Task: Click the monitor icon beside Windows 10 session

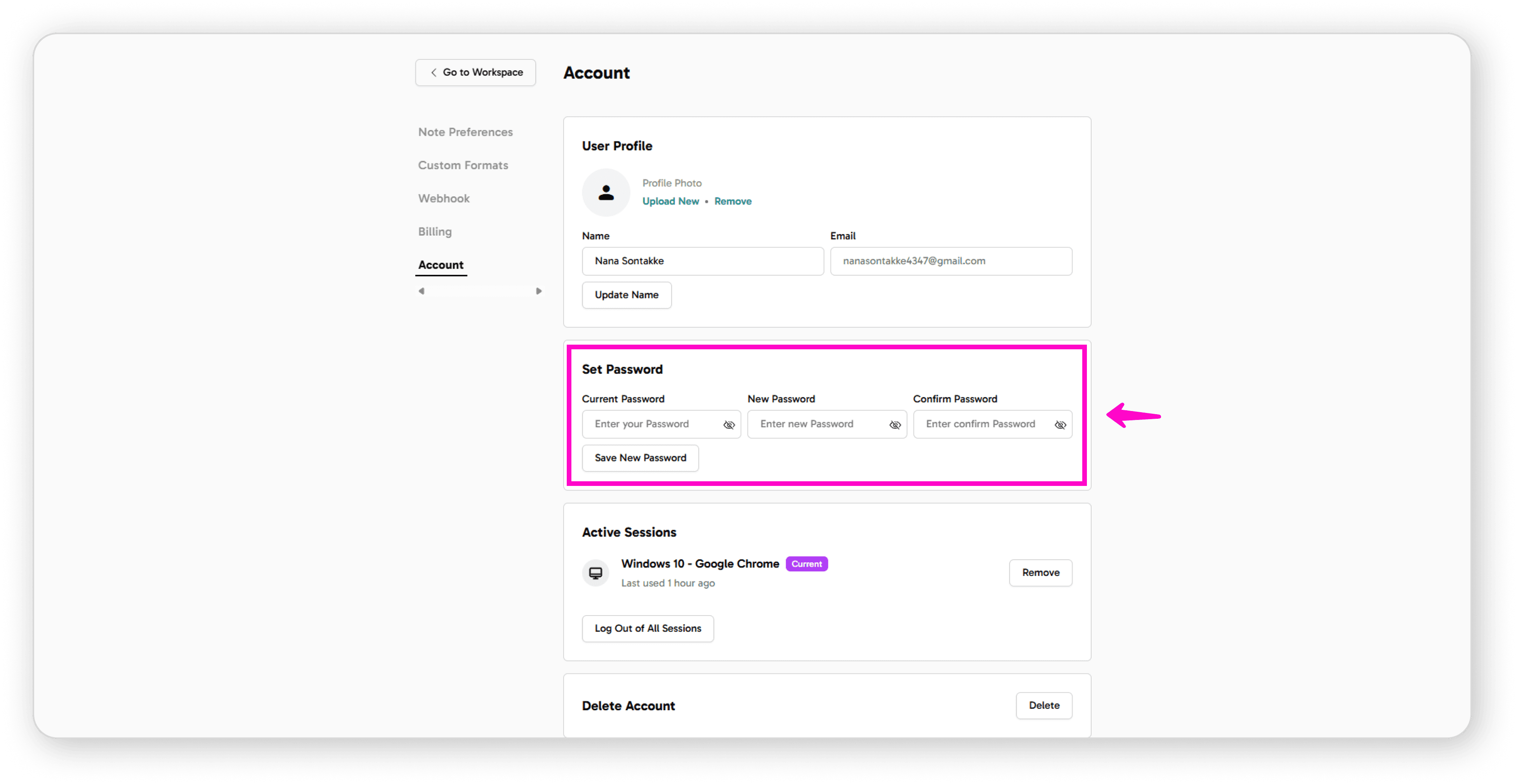Action: (x=595, y=572)
